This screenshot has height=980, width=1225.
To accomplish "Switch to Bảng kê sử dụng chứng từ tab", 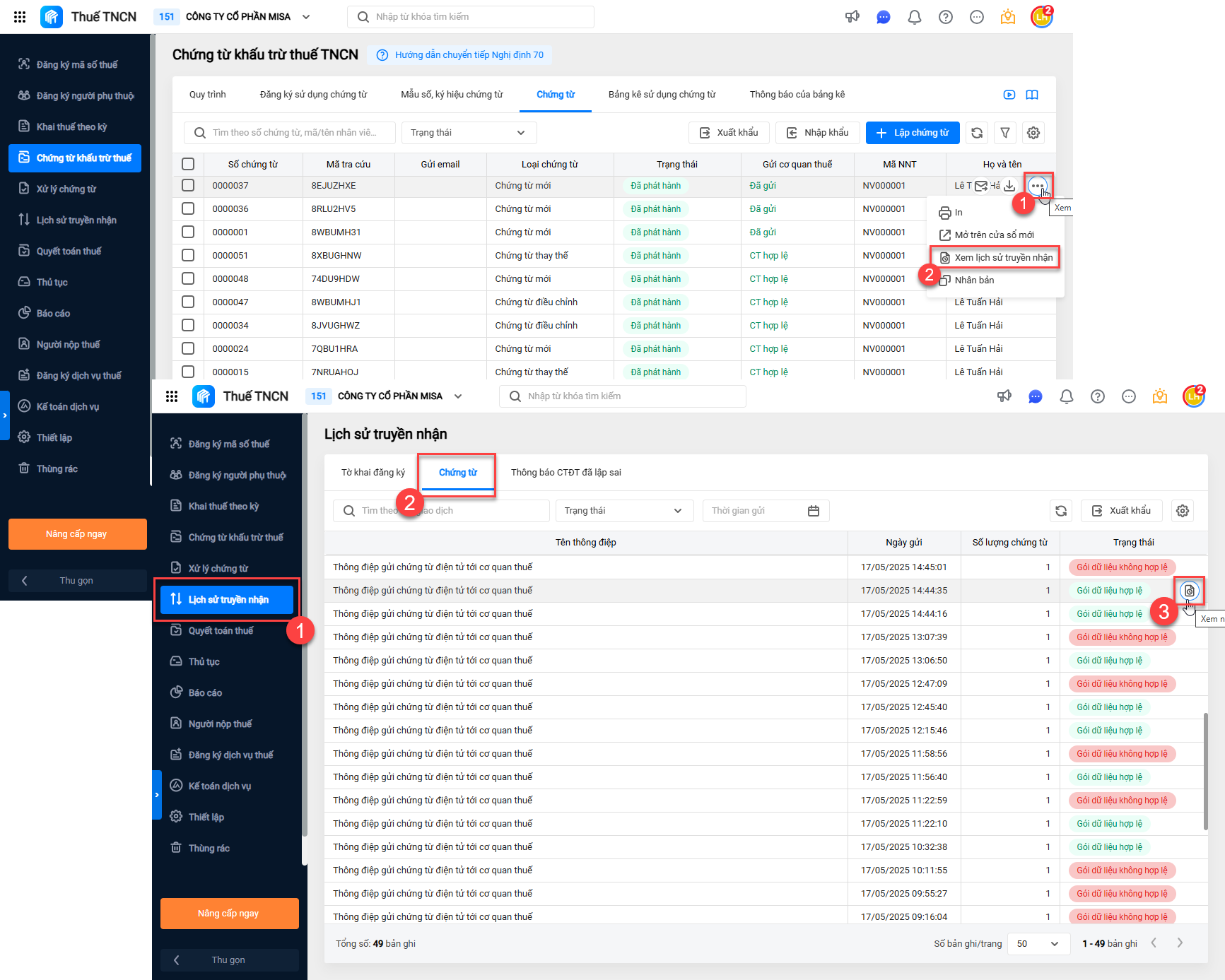I will [x=662, y=95].
